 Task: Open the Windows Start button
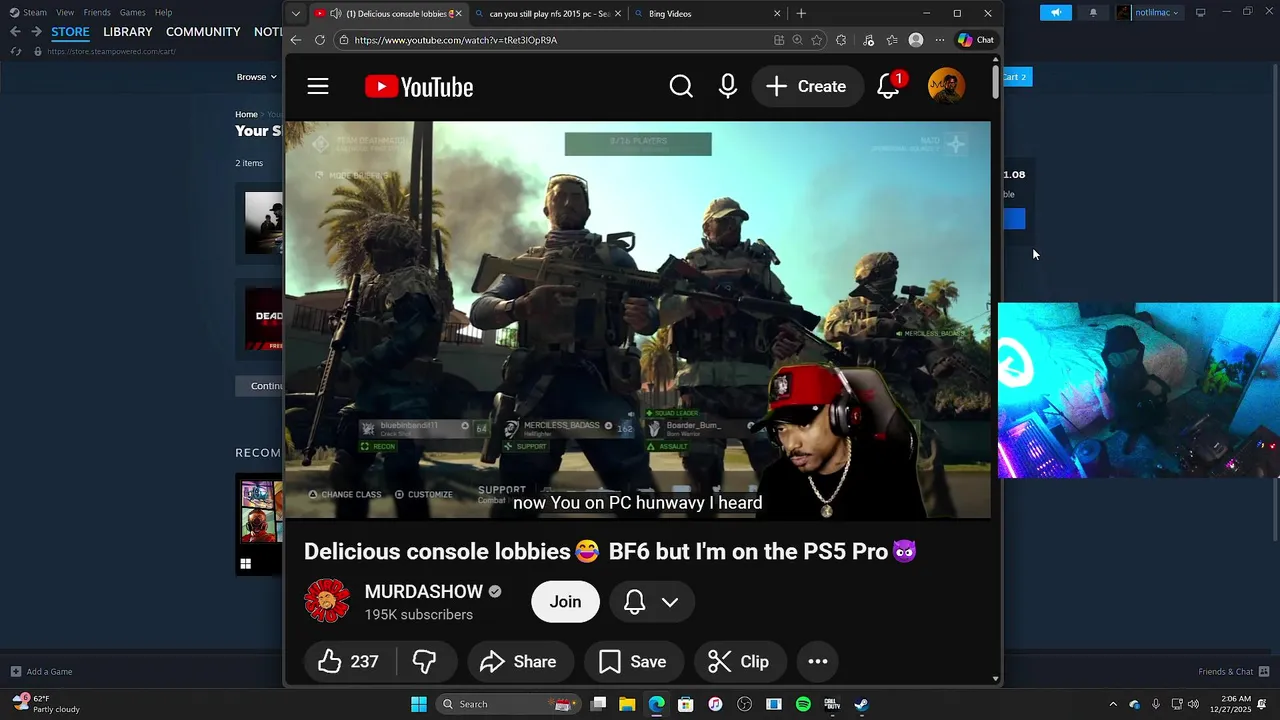tap(419, 704)
